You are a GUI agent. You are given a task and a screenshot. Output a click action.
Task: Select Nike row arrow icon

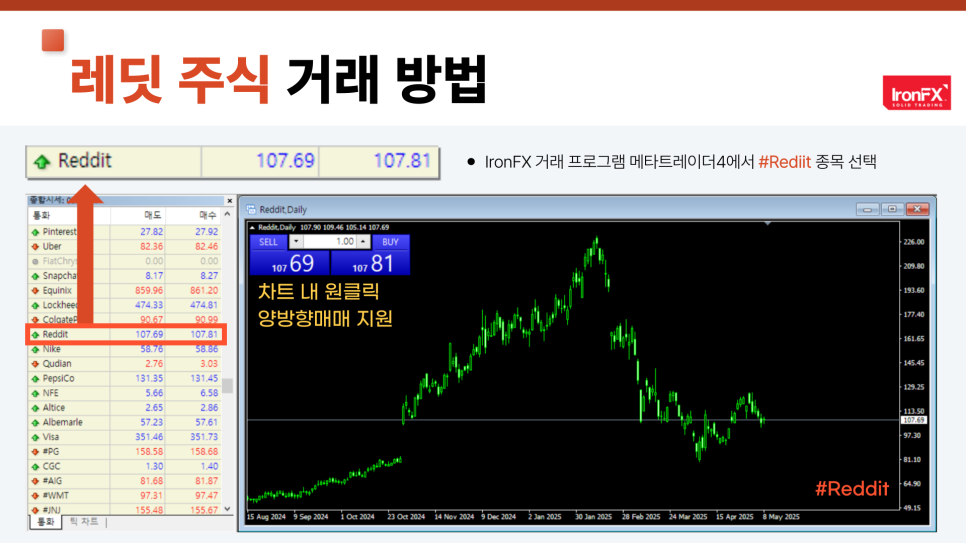pyautogui.click(x=35, y=349)
